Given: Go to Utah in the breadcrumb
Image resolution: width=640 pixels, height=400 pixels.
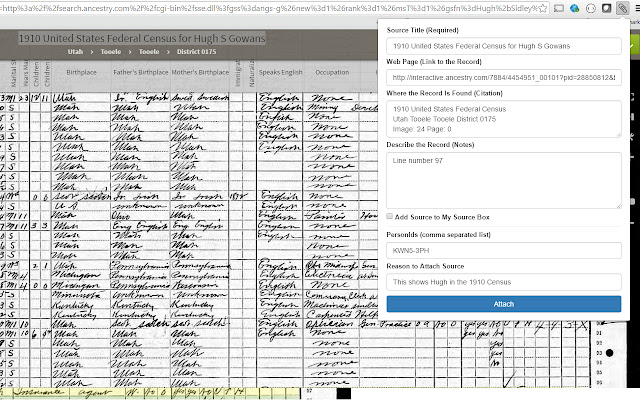Looking at the screenshot, I should click(x=75, y=52).
